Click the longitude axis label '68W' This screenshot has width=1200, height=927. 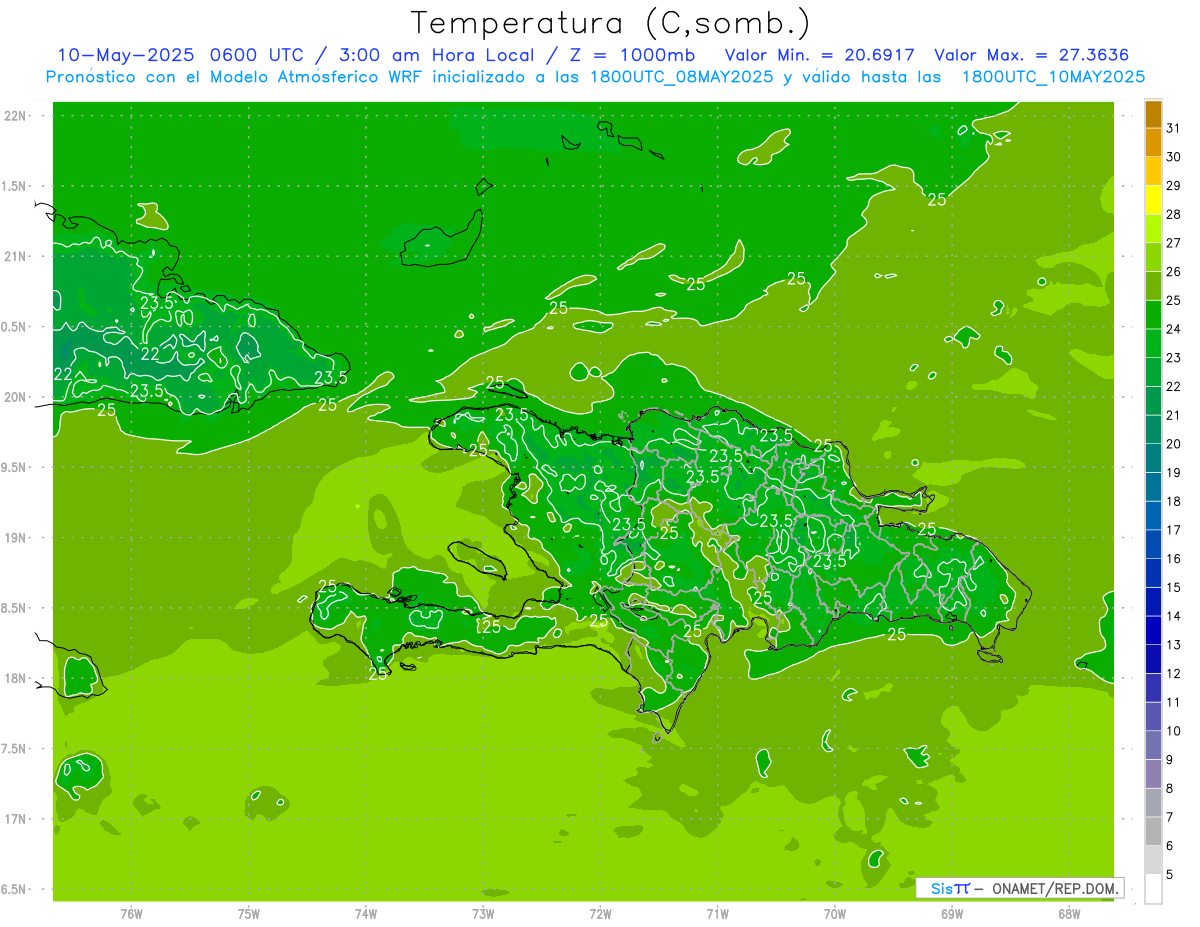(x=1069, y=914)
